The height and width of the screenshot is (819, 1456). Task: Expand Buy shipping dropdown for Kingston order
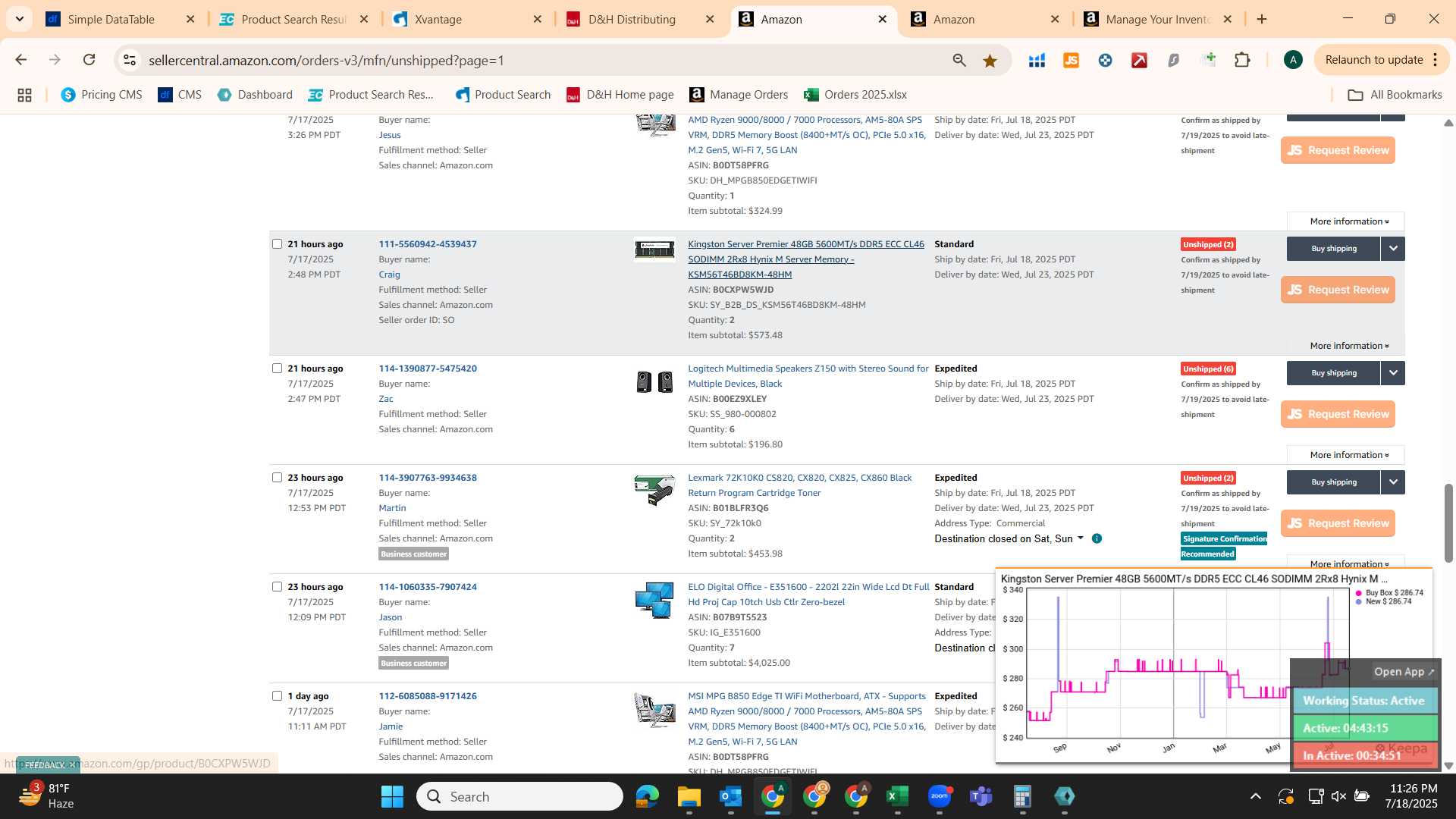point(1392,248)
